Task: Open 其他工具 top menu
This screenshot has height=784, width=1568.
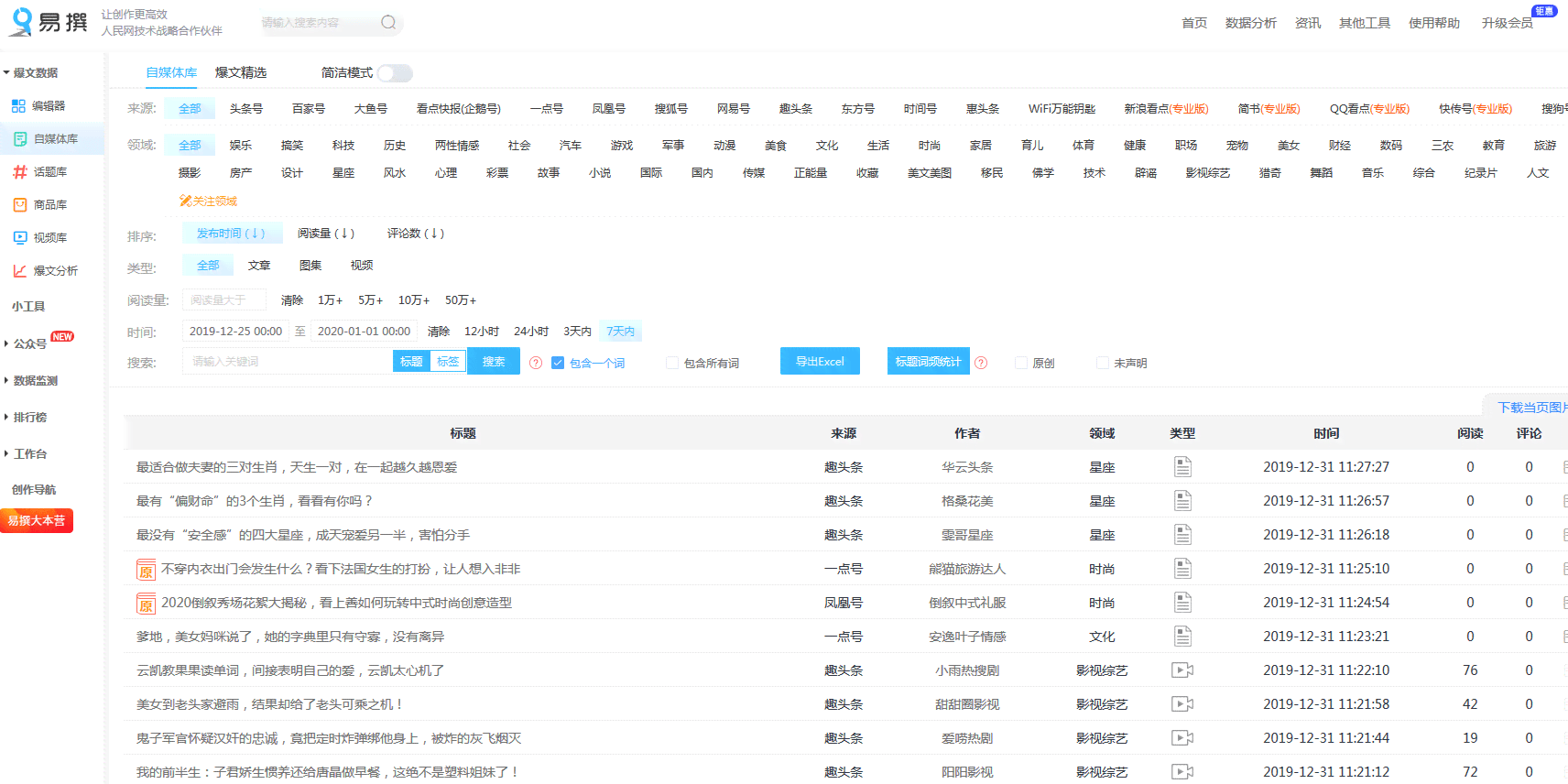Action: tap(1364, 23)
